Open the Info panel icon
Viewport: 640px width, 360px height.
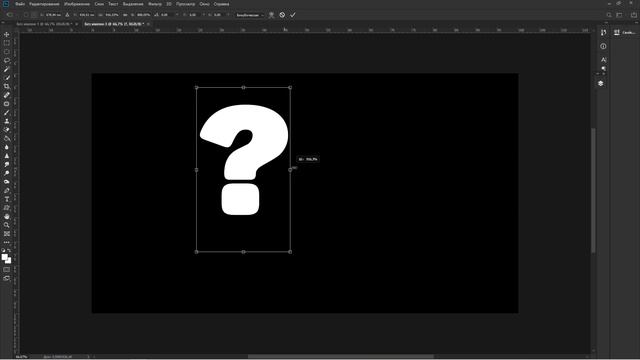603,46
